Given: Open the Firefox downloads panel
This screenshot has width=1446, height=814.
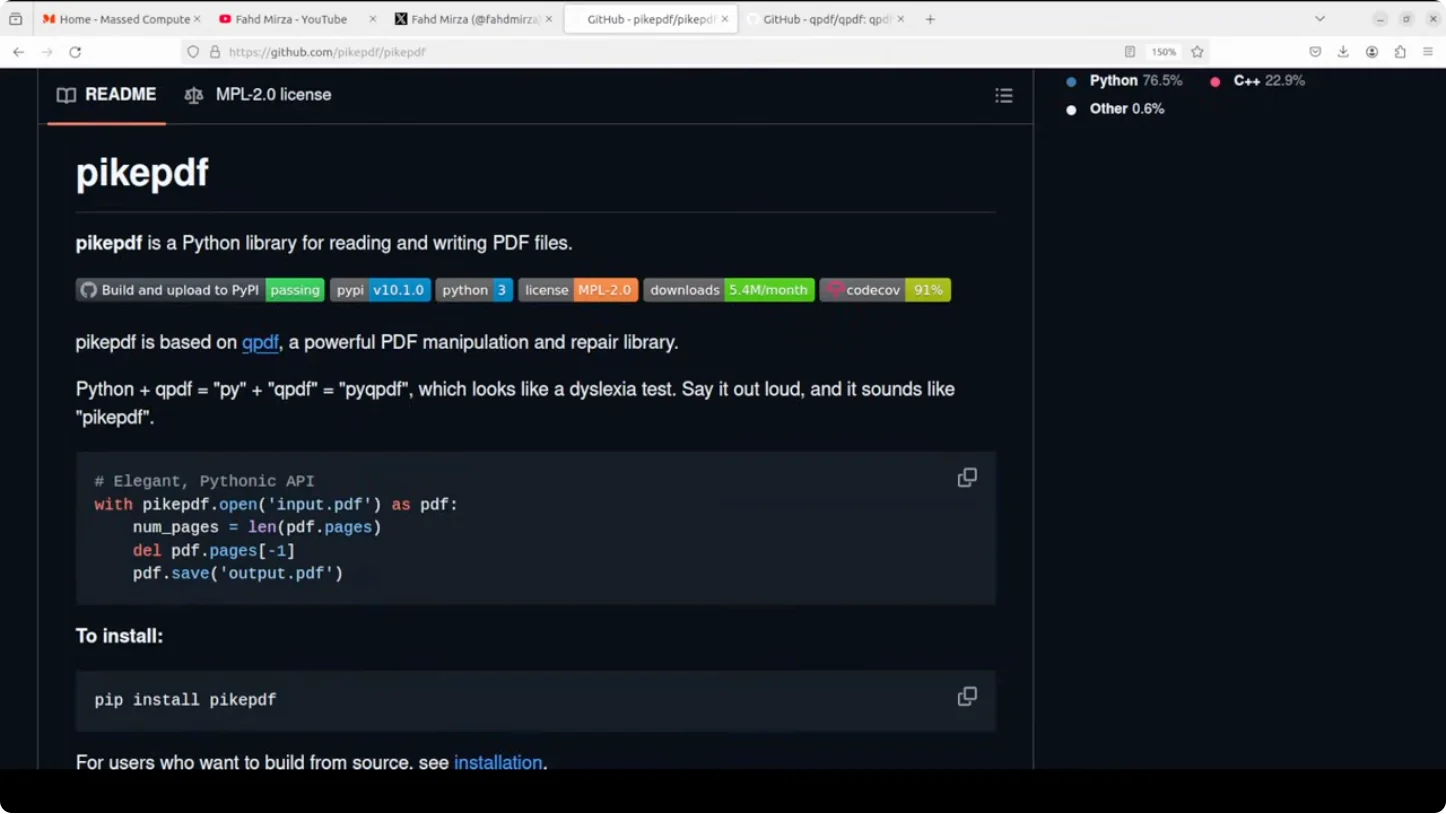Looking at the screenshot, I should point(1343,52).
